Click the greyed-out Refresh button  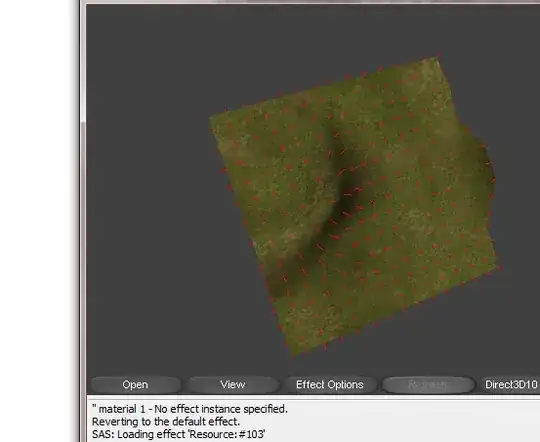coord(428,384)
